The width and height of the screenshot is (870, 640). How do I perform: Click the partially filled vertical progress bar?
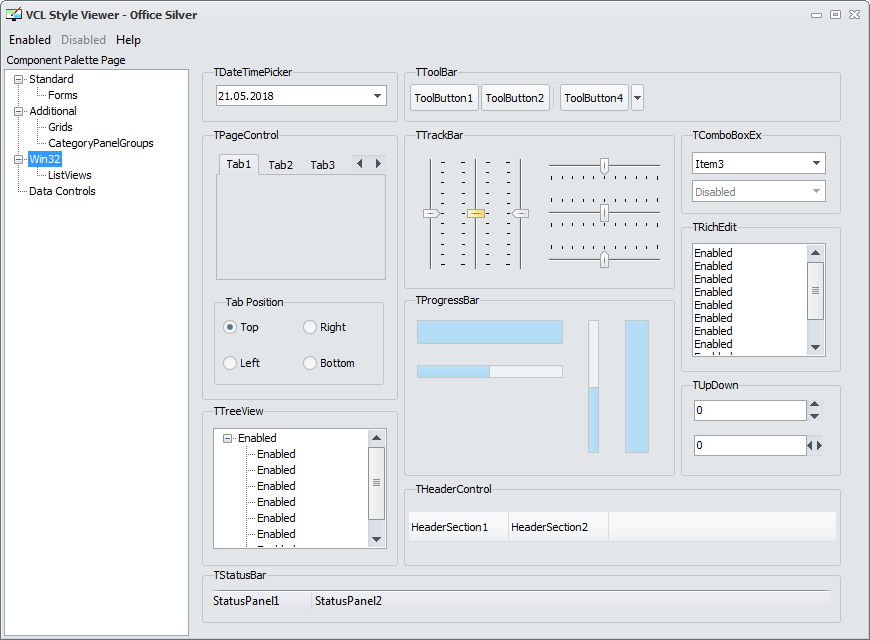pyautogui.click(x=594, y=386)
